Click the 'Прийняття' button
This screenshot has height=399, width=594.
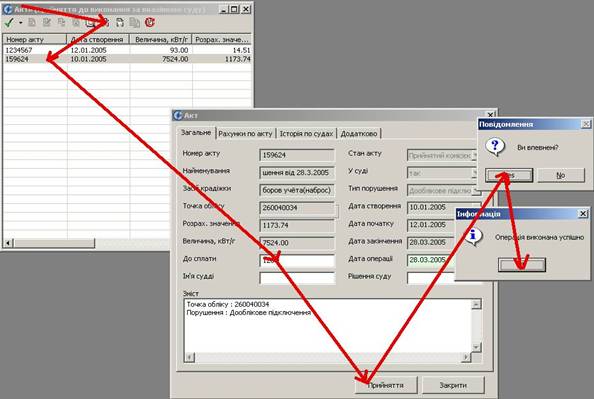tap(386, 385)
